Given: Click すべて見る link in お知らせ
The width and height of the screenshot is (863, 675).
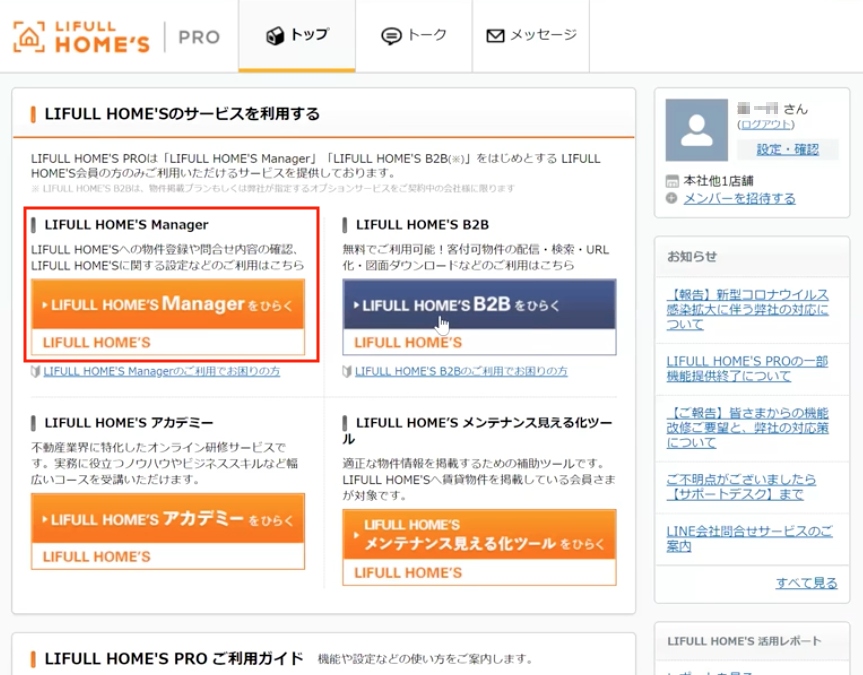Looking at the screenshot, I should (x=806, y=583).
